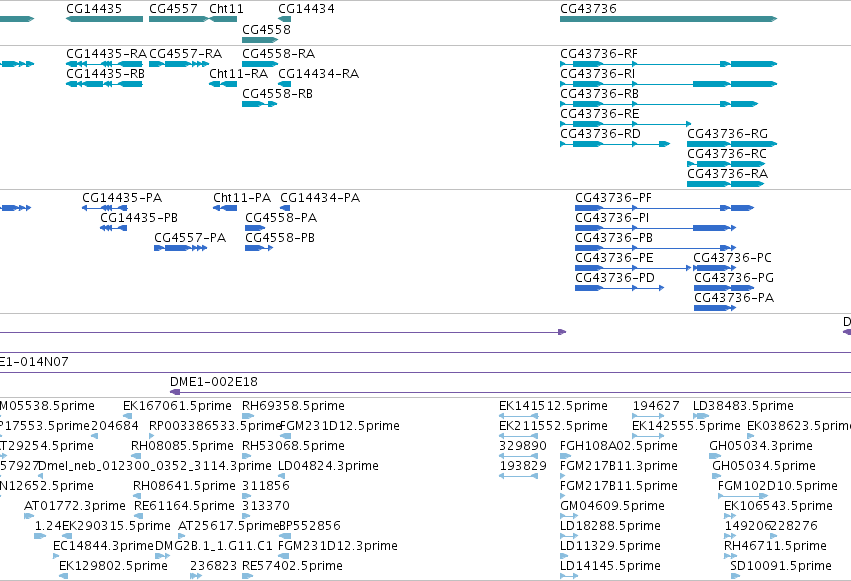
Task: Click the RE61164.5prime EST label
Action: pyautogui.click(x=185, y=507)
